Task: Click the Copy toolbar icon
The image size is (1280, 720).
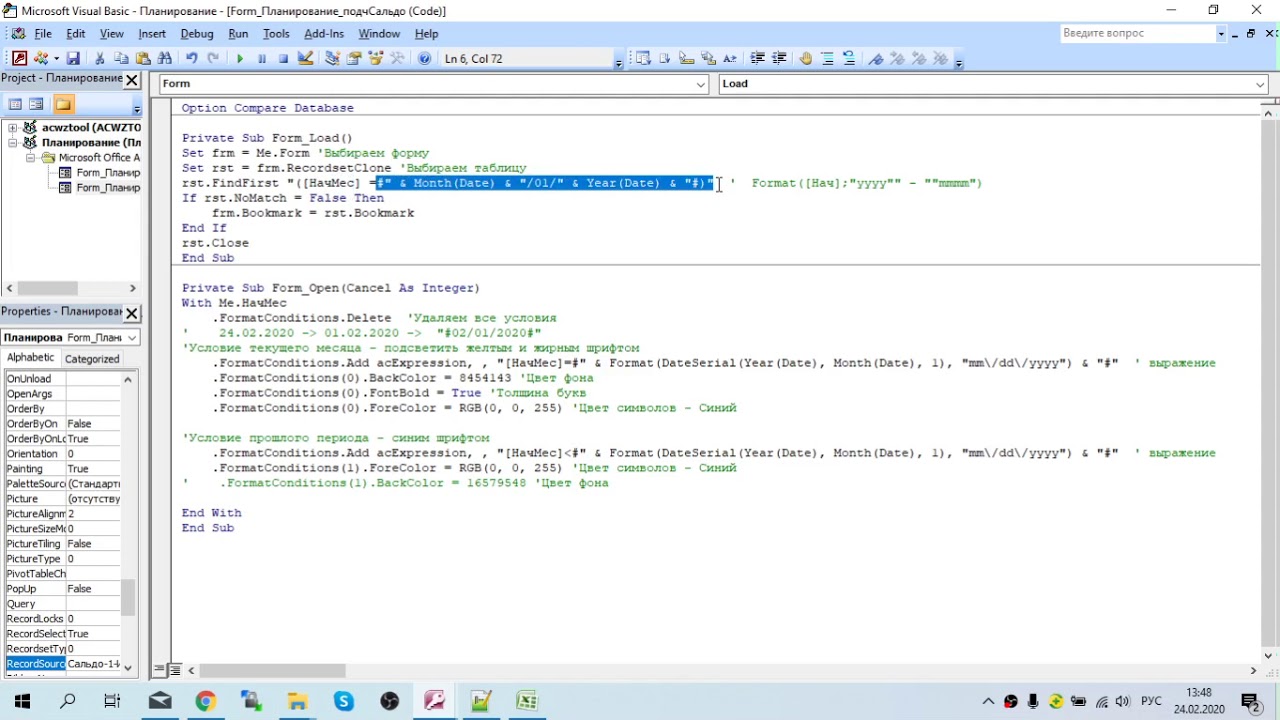Action: [x=121, y=59]
